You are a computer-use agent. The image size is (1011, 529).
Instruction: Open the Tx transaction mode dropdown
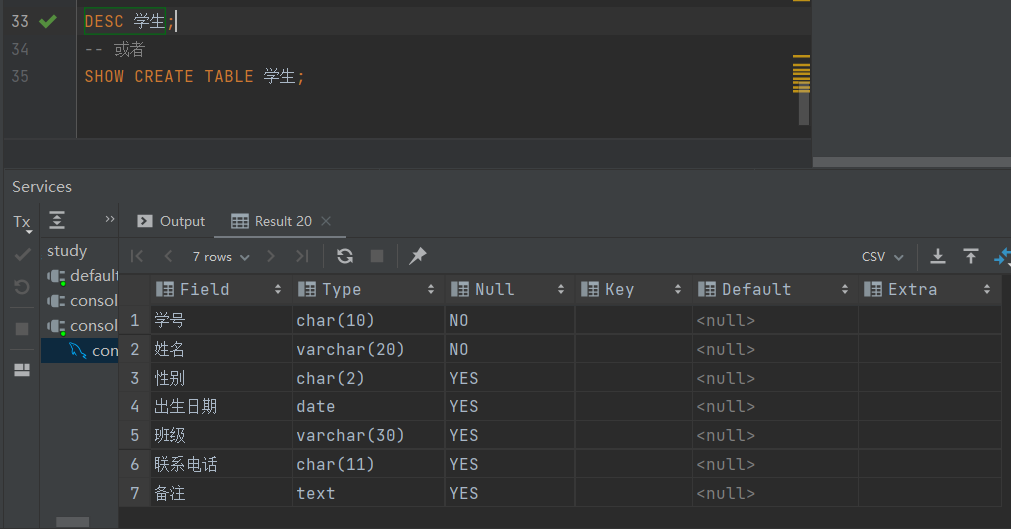23,223
